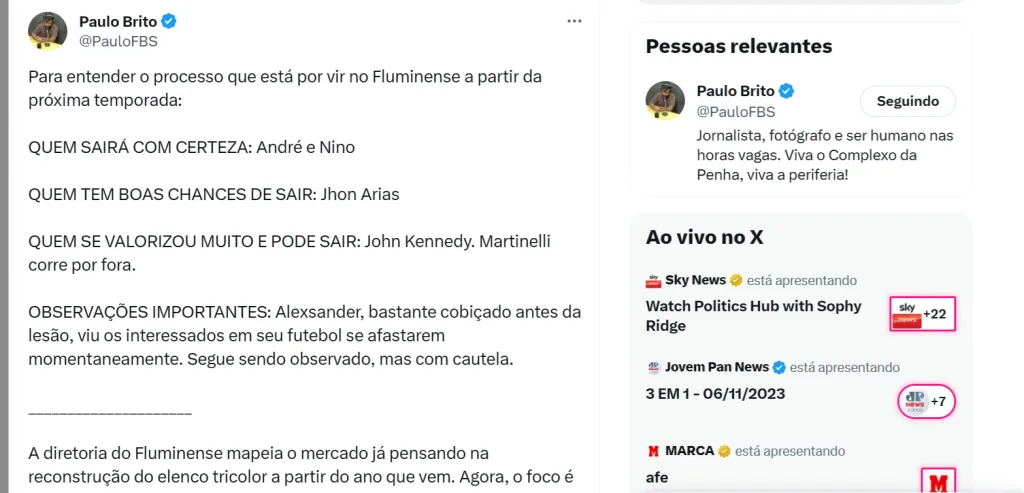Image resolution: width=1024 pixels, height=493 pixels.
Task: Click verified badge in Pessoas relevantes panel
Action: pyautogui.click(x=787, y=91)
